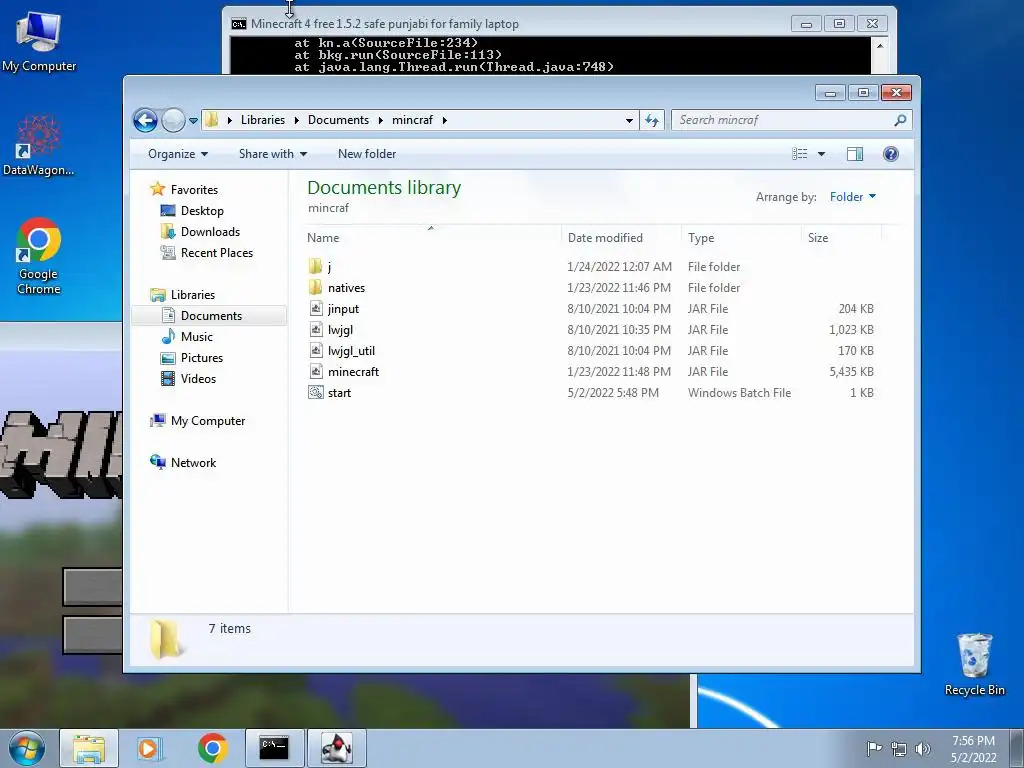Image resolution: width=1024 pixels, height=768 pixels.
Task: Create a New folder
Action: (x=367, y=154)
